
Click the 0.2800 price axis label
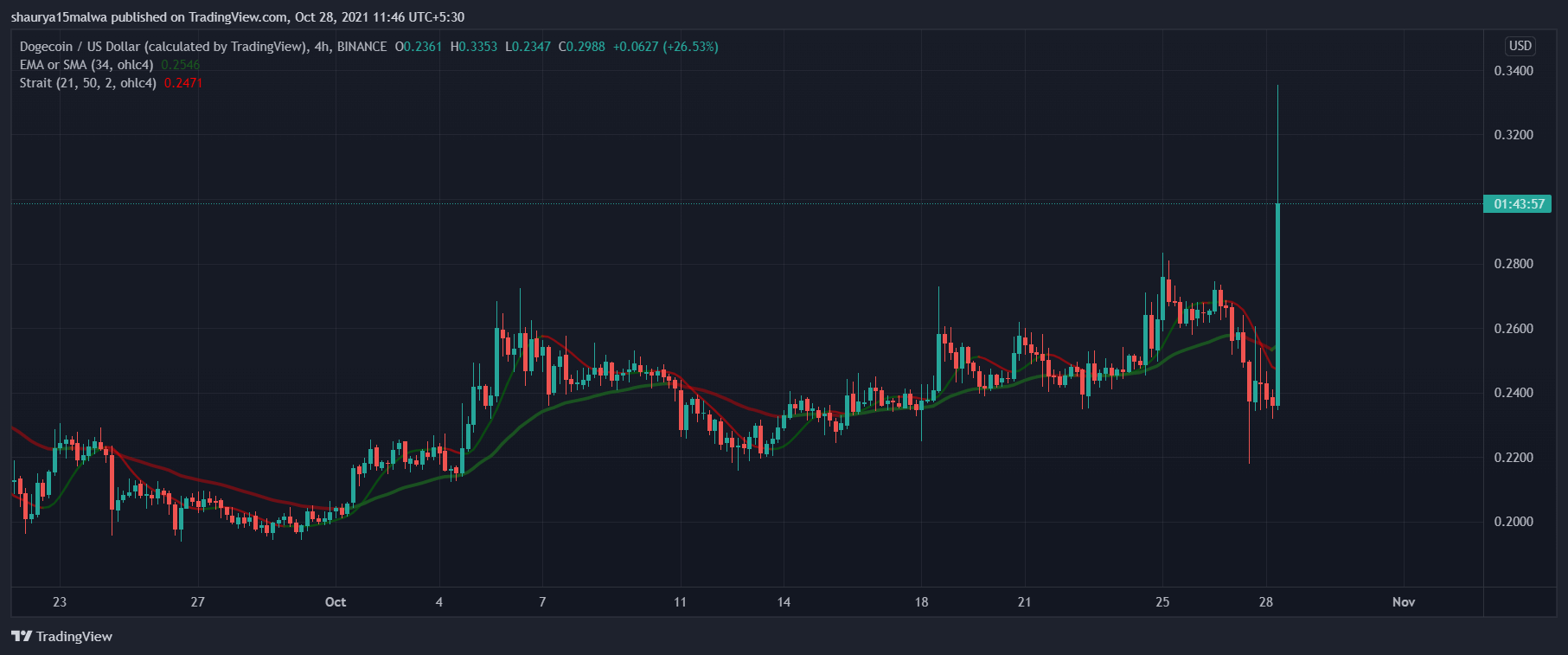click(1514, 264)
